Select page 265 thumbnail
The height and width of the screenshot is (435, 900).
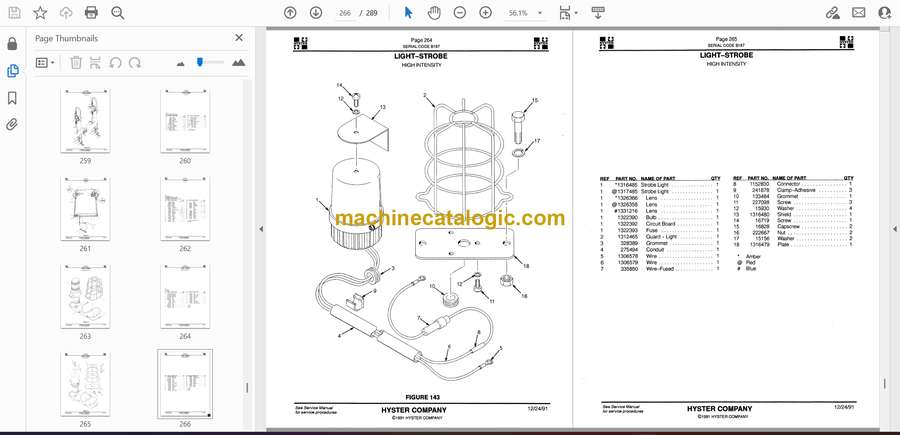point(85,384)
